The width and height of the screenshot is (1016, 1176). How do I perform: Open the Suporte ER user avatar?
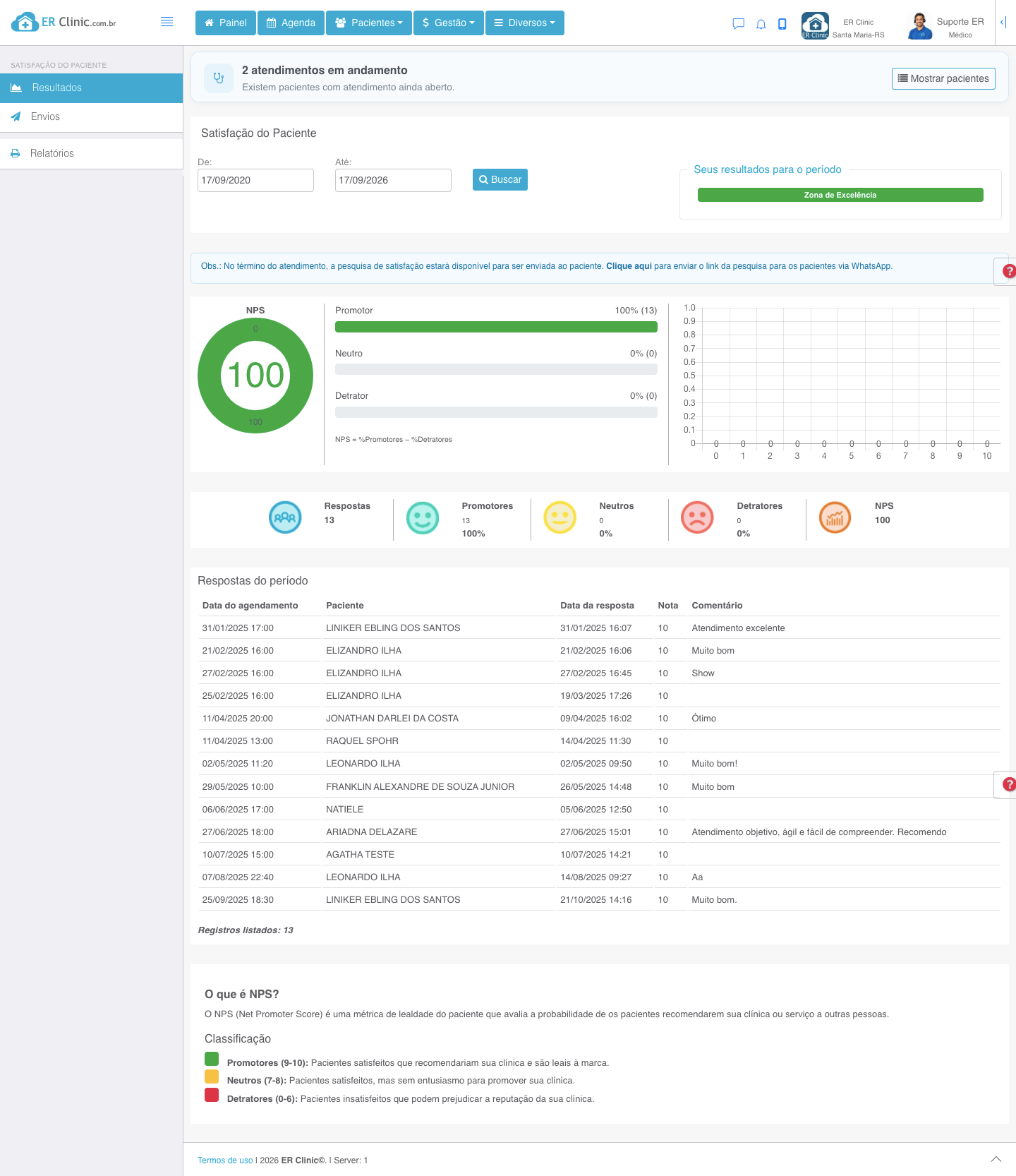click(919, 27)
